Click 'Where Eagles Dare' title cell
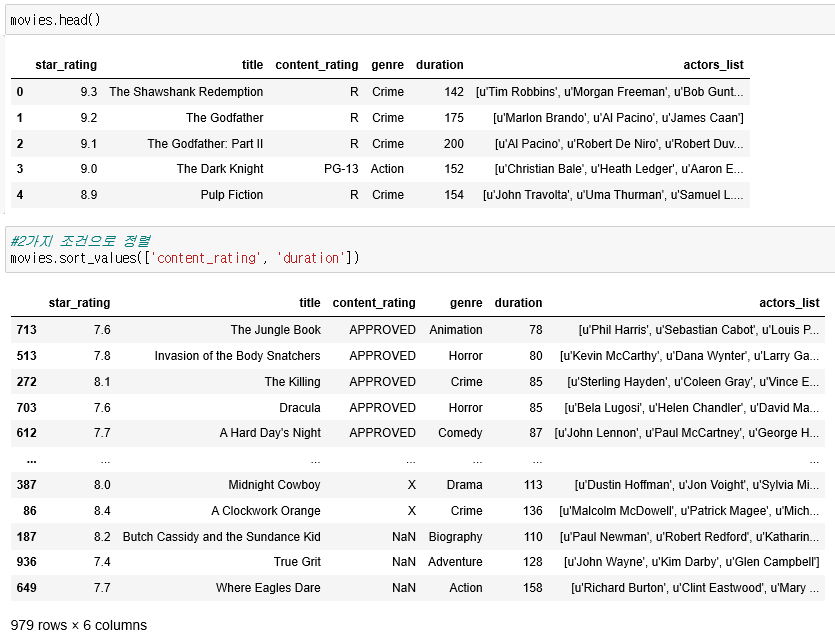Image resolution: width=835 pixels, height=642 pixels. 268,588
